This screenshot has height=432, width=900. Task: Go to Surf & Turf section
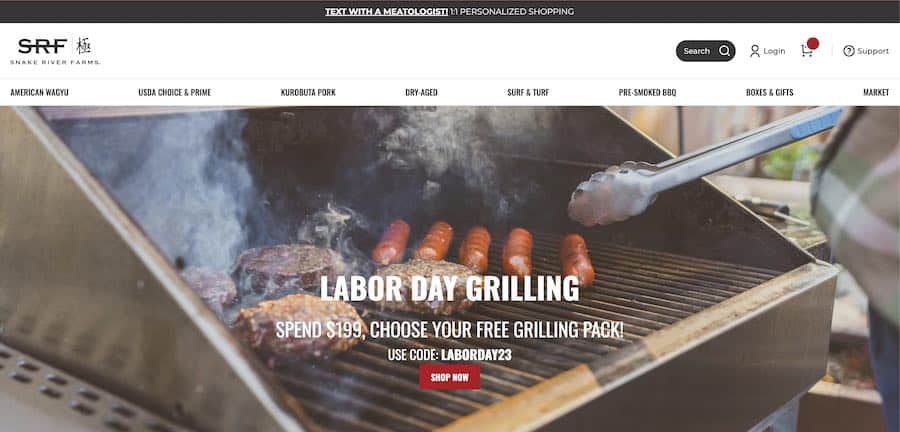pos(528,92)
